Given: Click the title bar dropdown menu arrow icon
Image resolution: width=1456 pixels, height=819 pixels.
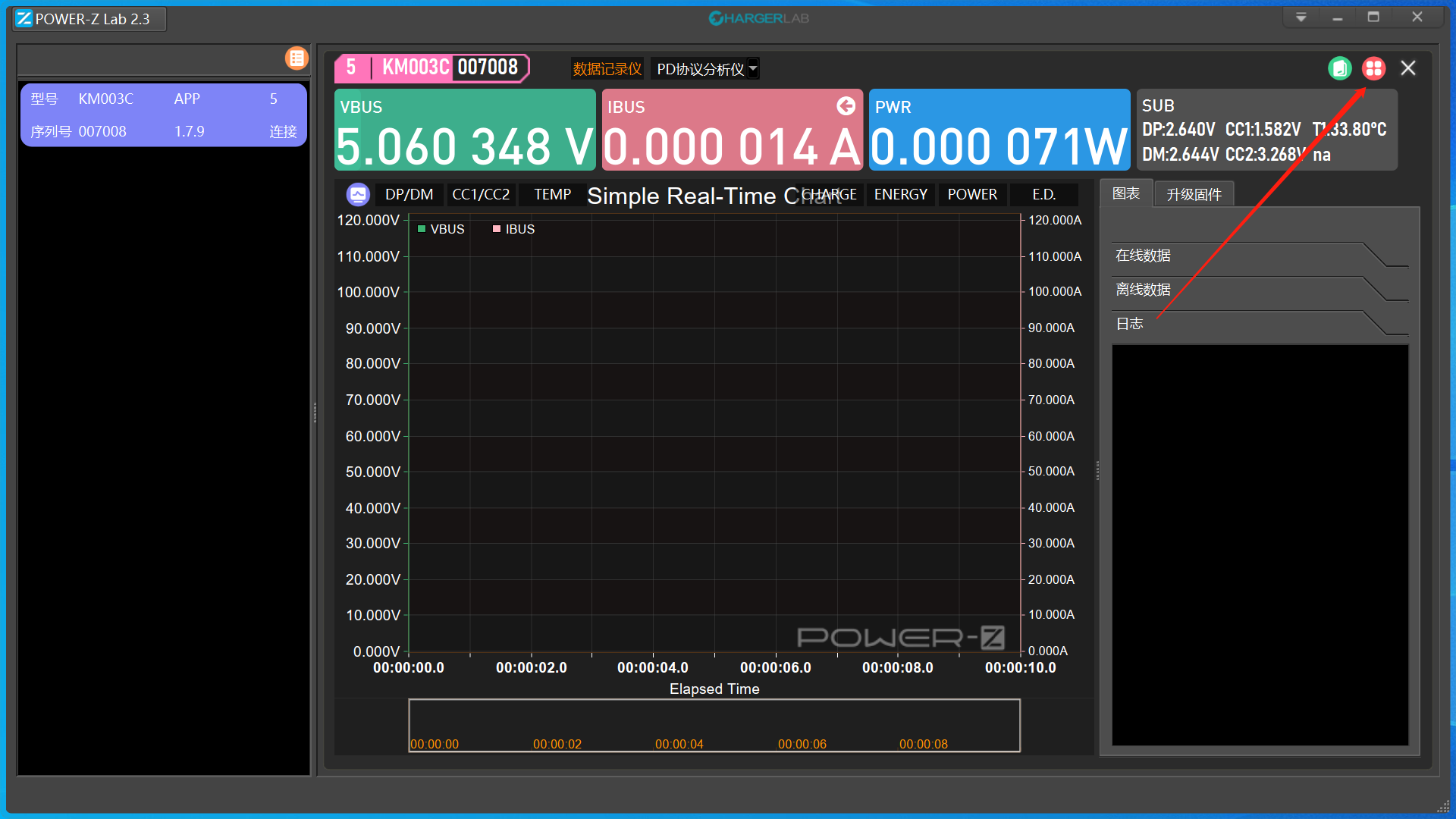Looking at the screenshot, I should coord(1301,17).
